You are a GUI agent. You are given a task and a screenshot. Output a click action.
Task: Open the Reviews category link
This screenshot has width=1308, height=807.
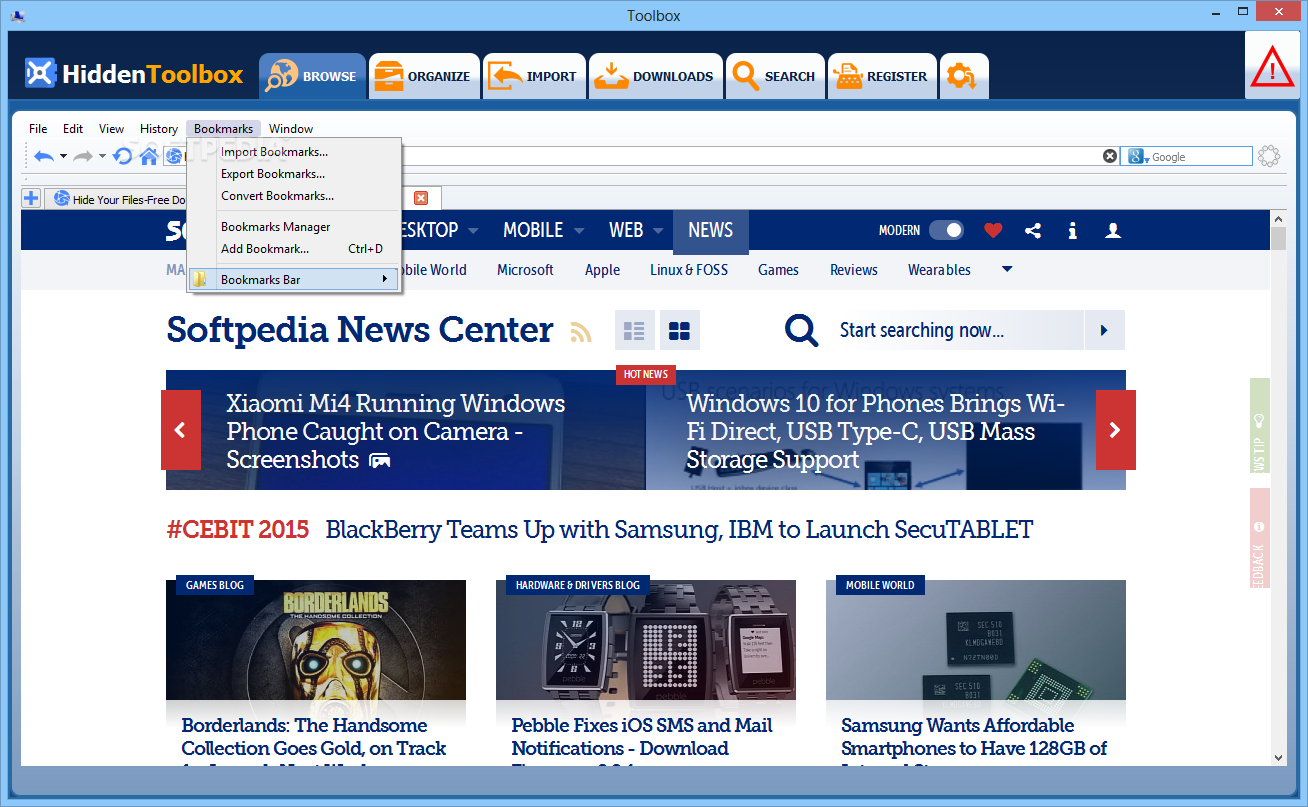click(854, 270)
